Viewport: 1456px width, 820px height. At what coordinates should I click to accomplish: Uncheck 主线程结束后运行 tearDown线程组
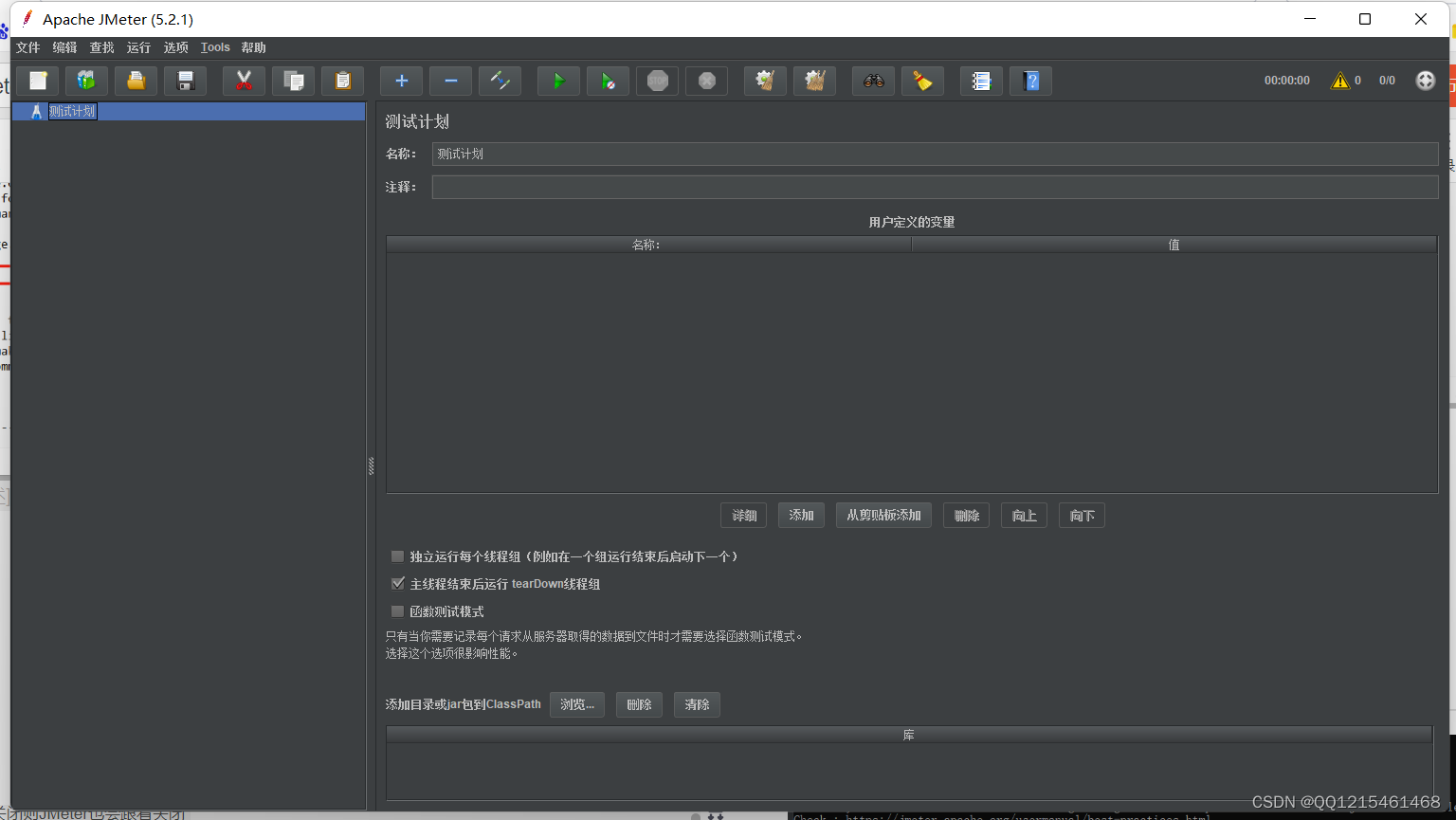pos(397,584)
